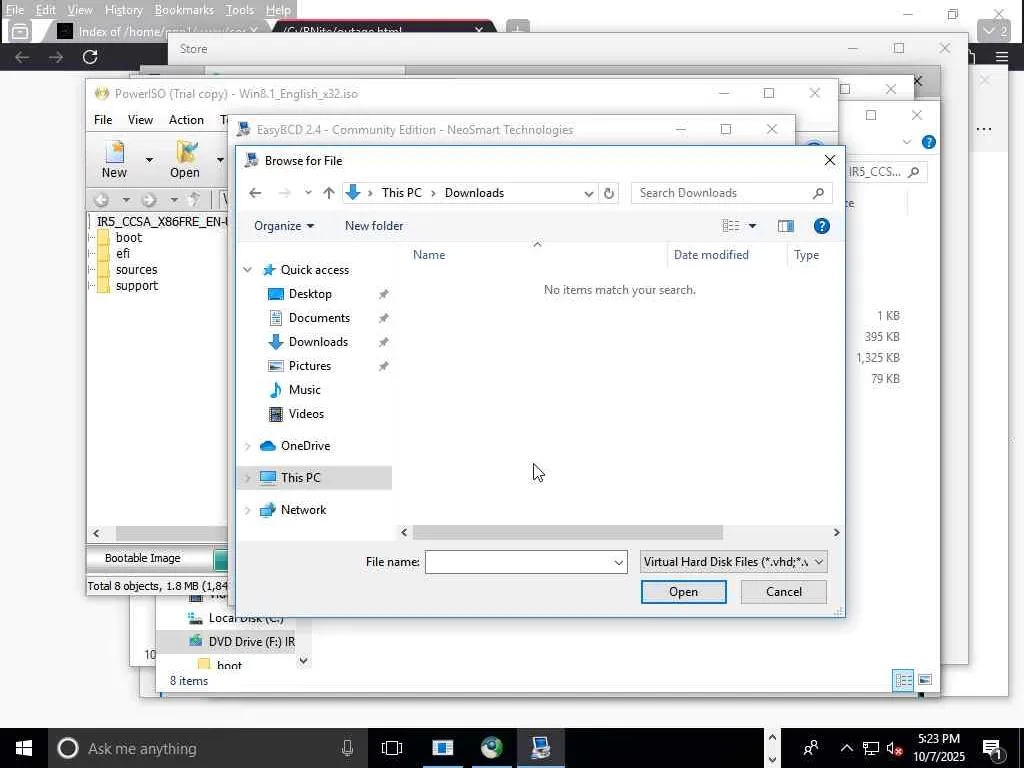Click New folder button
1024x768 pixels.
(x=374, y=226)
